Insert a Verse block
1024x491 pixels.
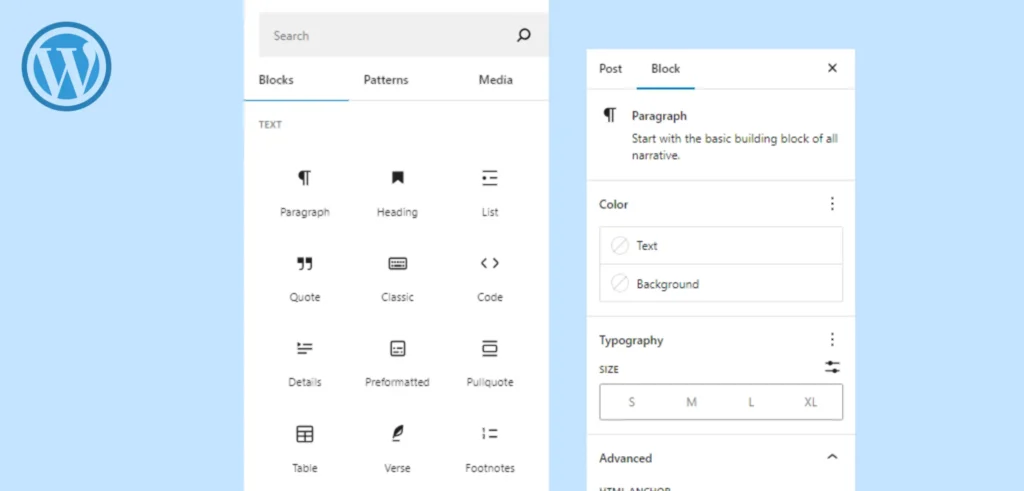click(x=397, y=449)
